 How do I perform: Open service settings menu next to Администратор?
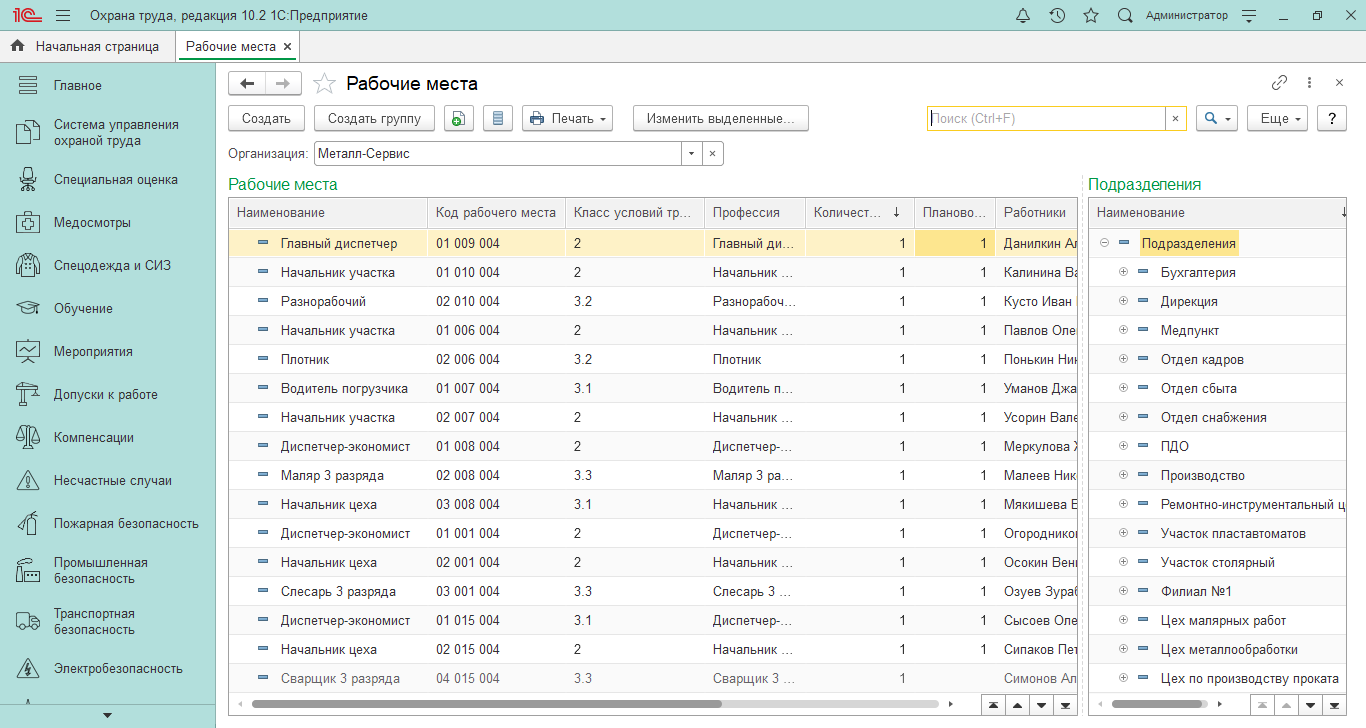coord(1248,16)
